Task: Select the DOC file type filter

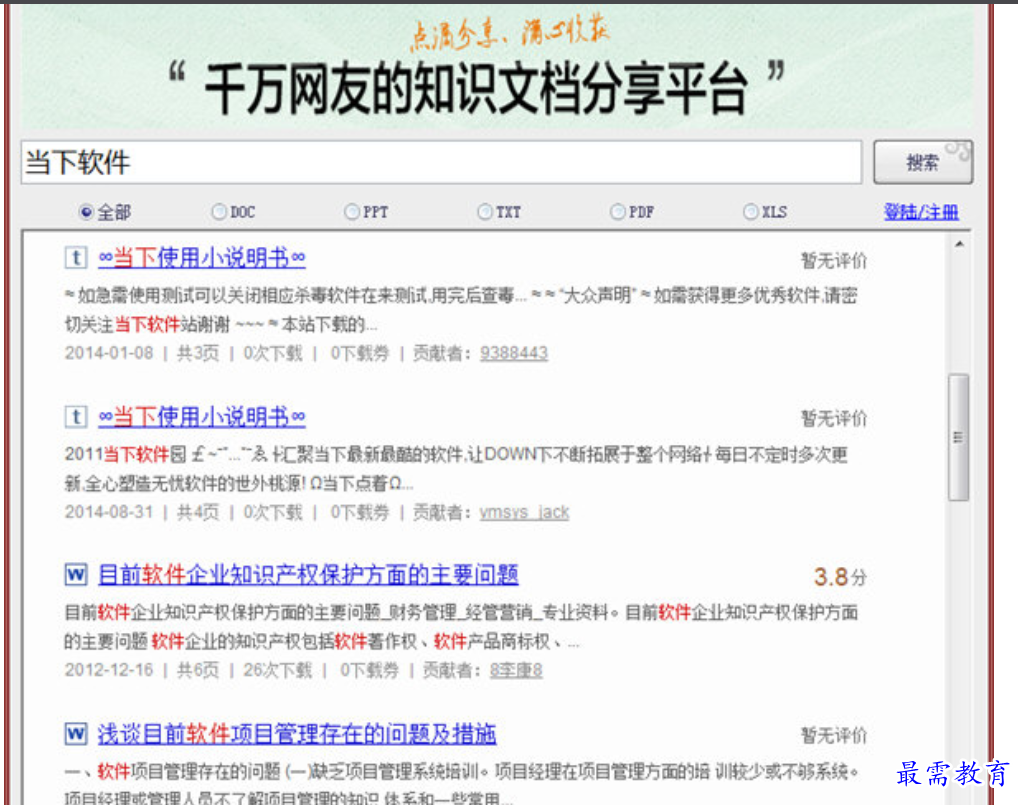Action: [x=219, y=212]
